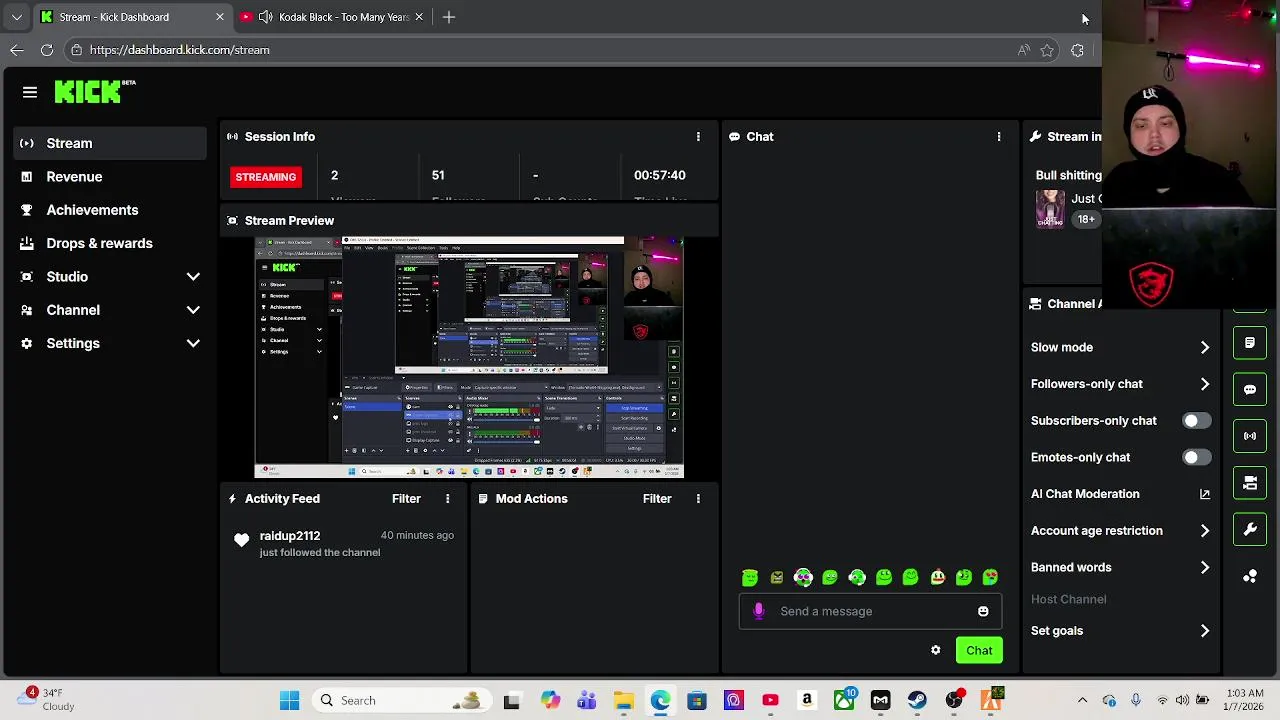
Task: Expand the Studio sidebar section
Action: click(x=193, y=277)
